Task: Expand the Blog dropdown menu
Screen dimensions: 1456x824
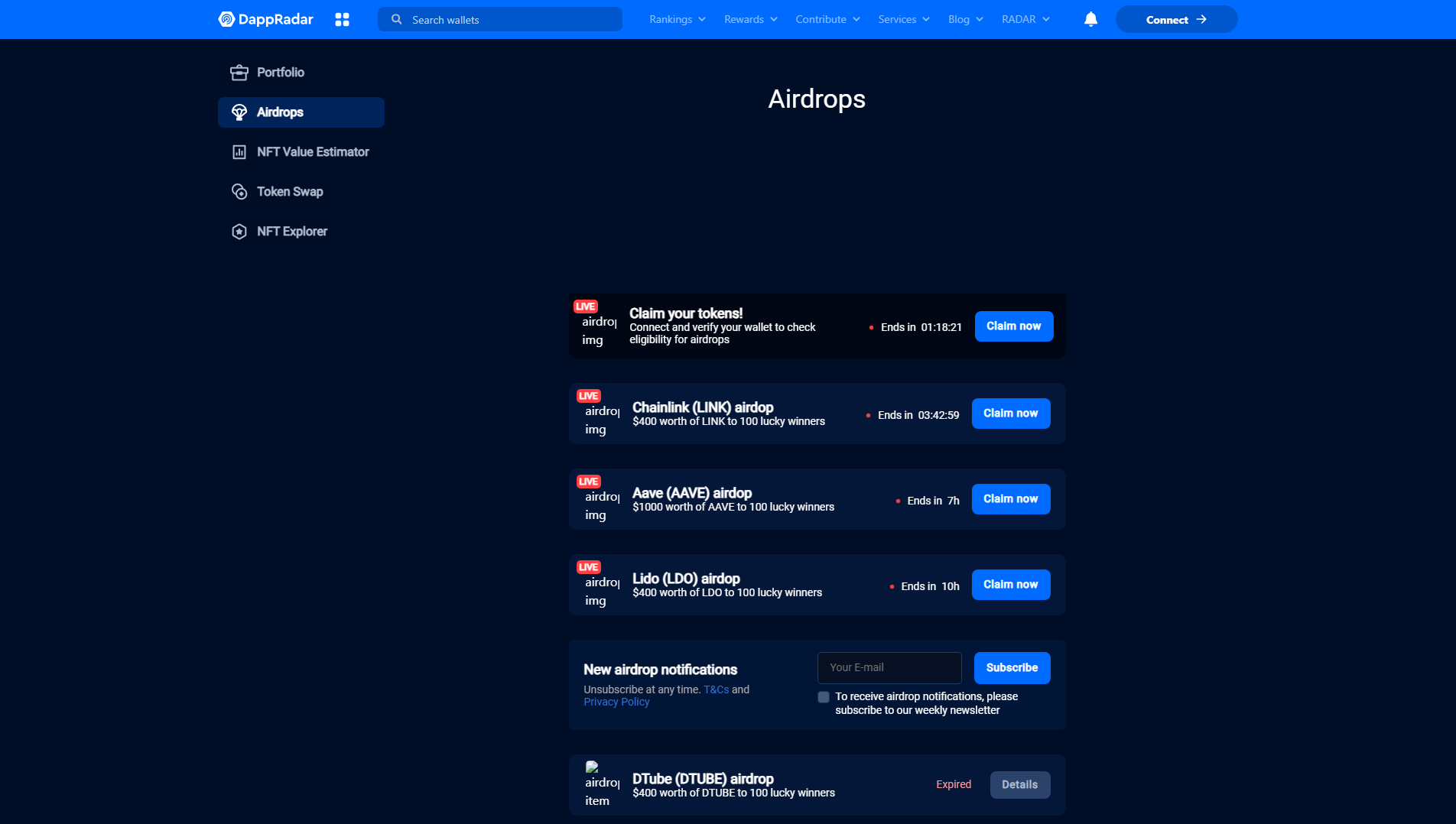Action: pos(966,19)
